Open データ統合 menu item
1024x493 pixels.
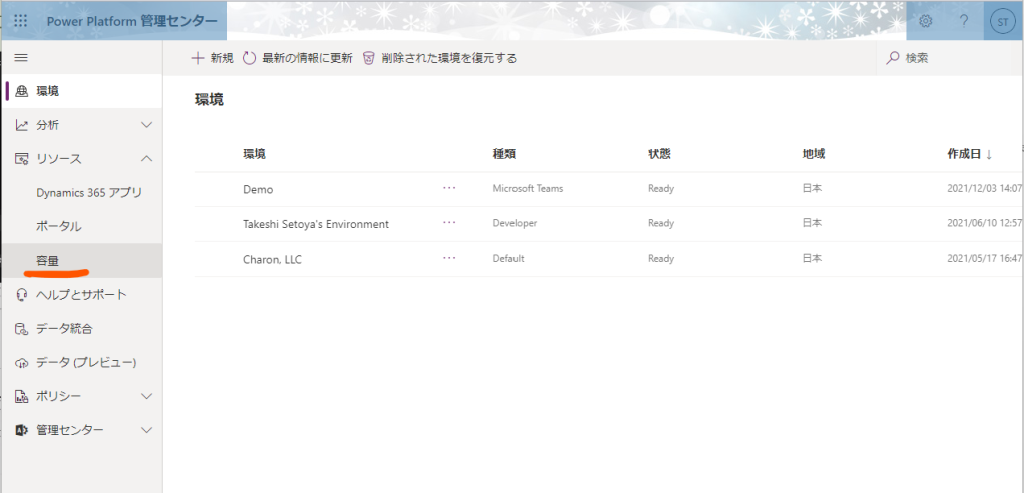point(81,328)
